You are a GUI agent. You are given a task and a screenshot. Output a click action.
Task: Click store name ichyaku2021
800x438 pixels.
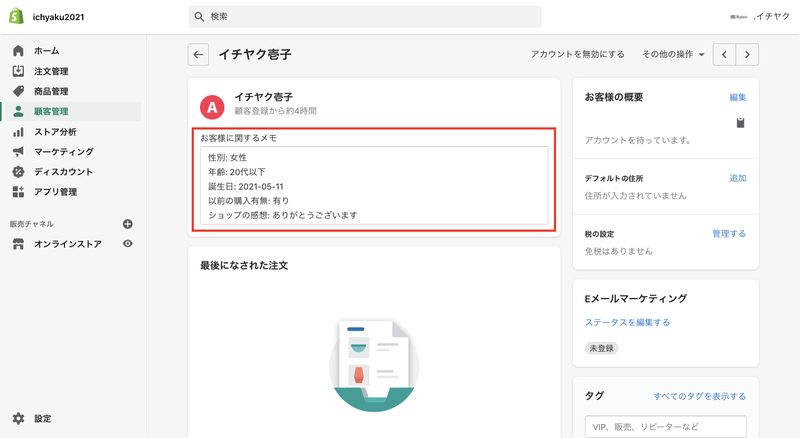[58, 17]
